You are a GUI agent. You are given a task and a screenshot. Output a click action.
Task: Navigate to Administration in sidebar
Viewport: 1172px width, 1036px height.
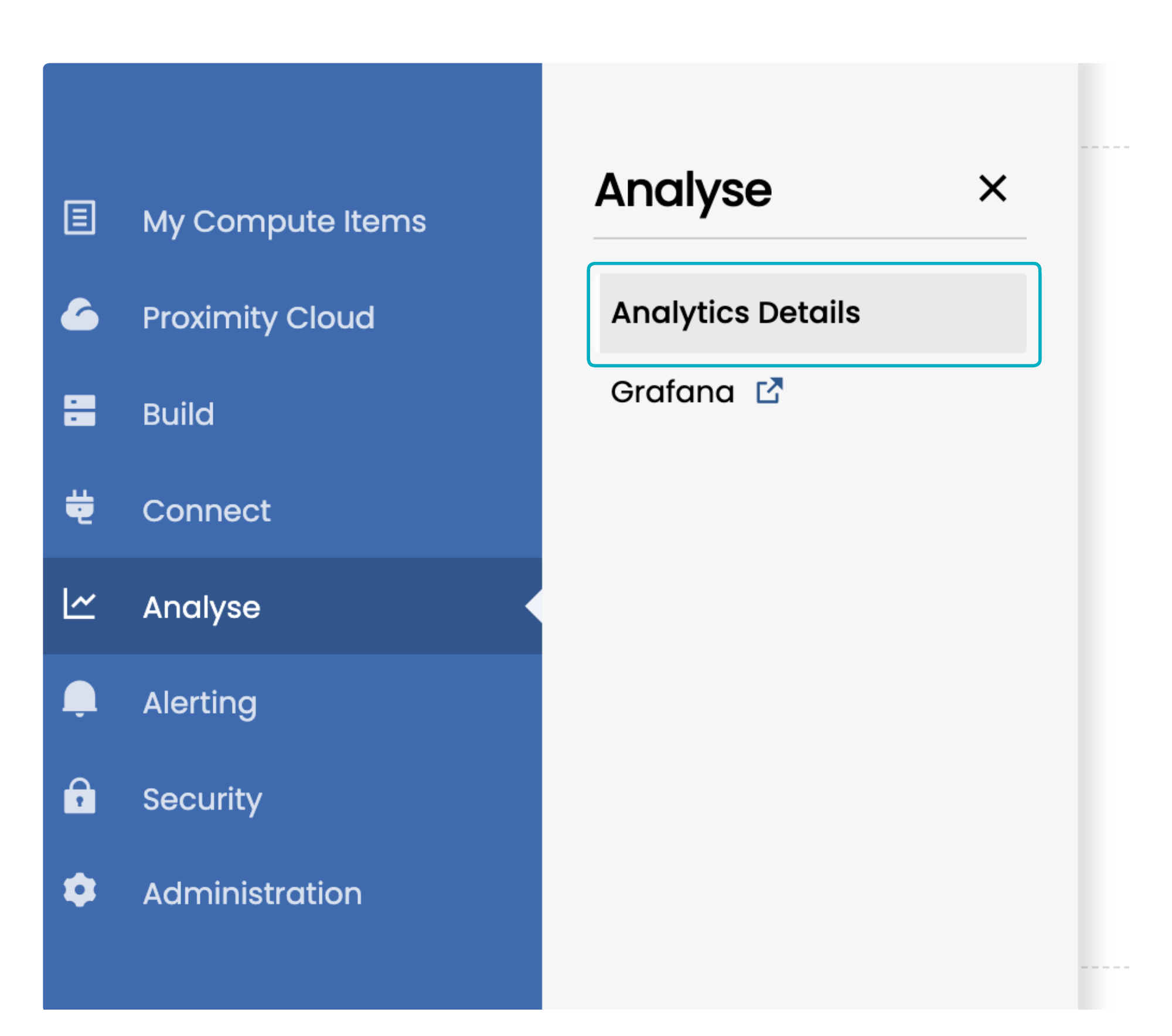click(x=253, y=894)
